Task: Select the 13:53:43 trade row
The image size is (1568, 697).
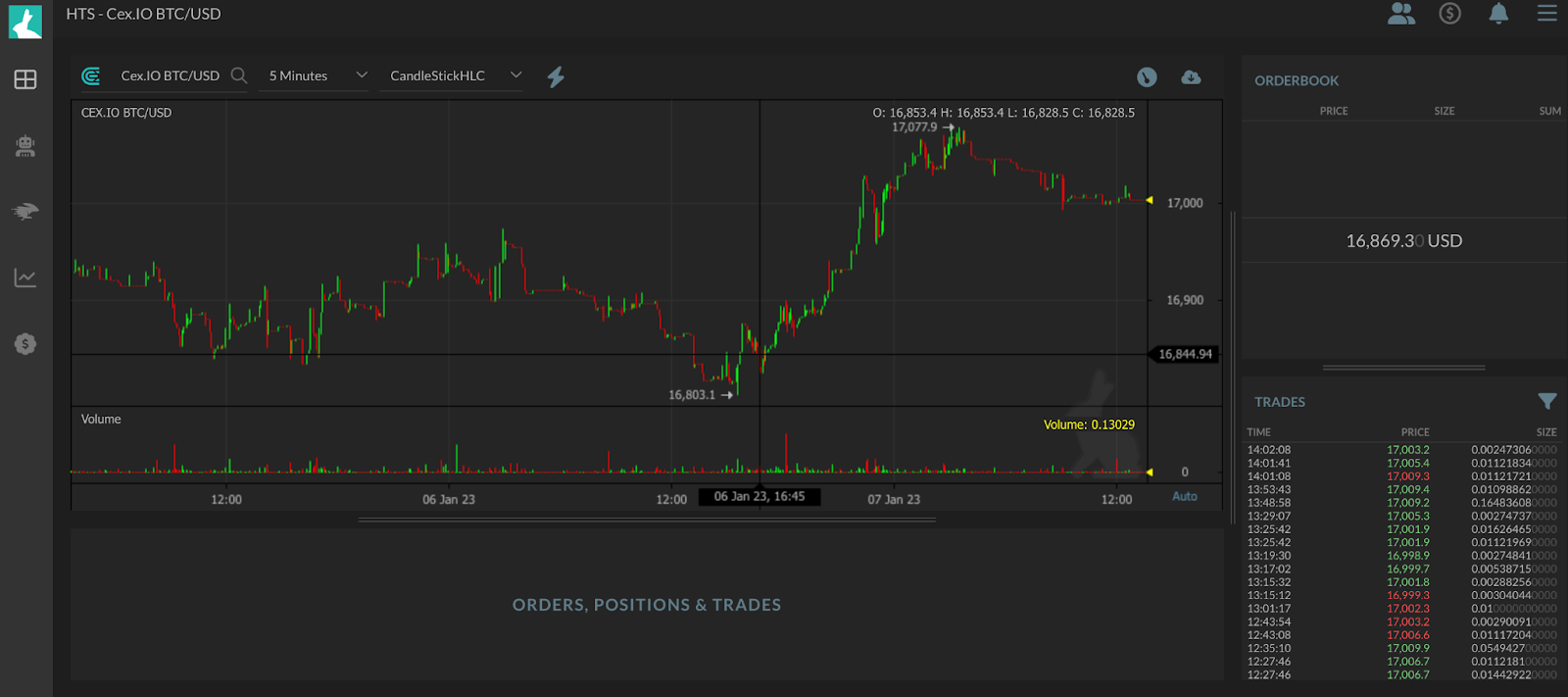Action: tap(1401, 489)
